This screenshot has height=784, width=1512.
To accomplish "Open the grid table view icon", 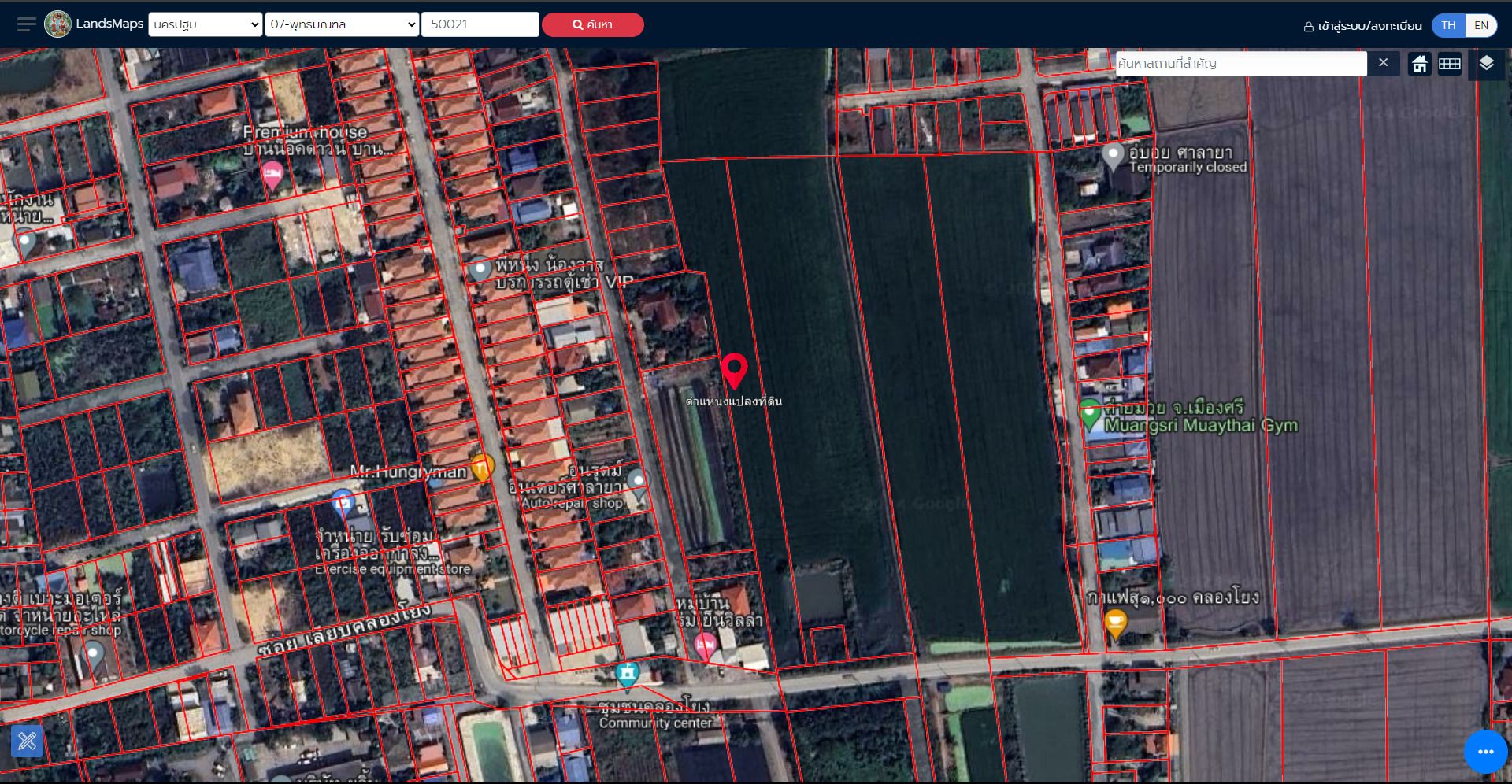I will click(x=1450, y=64).
